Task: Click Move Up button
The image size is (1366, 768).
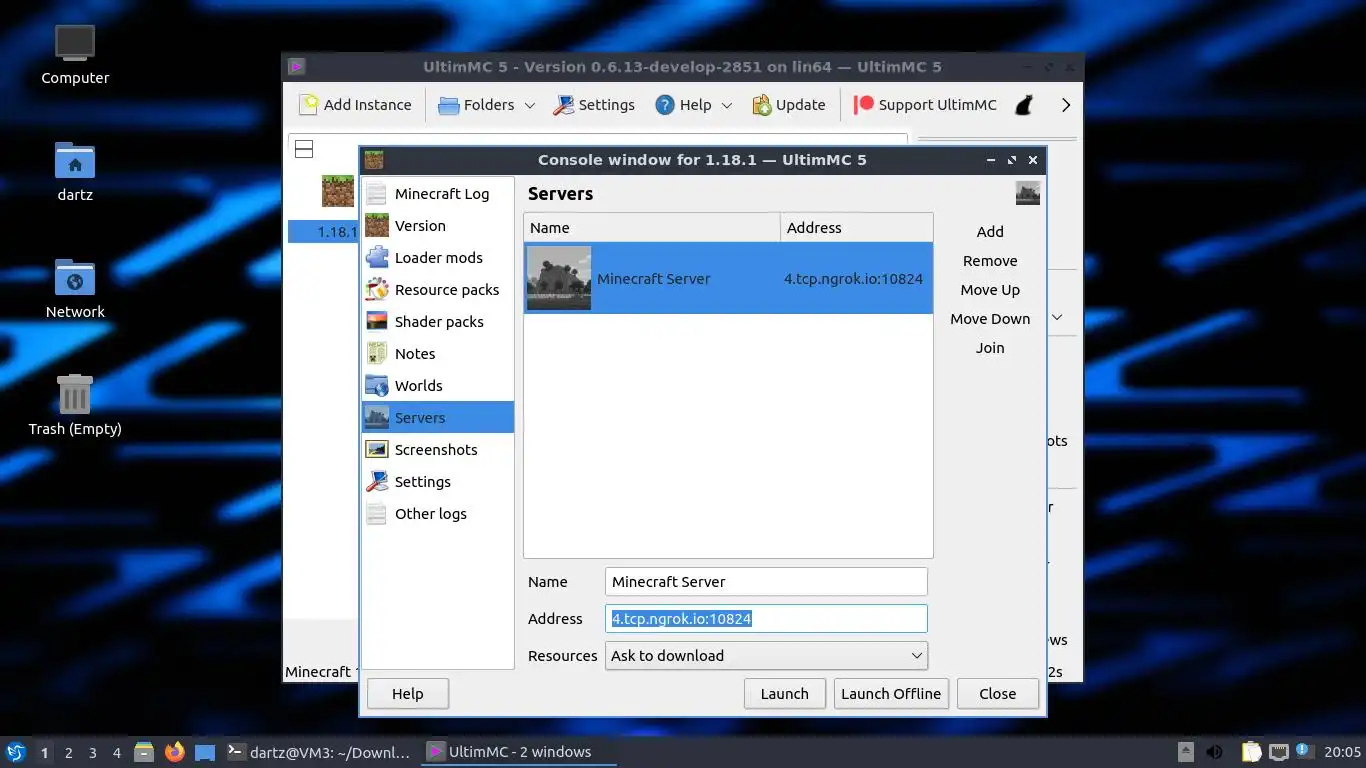Action: [x=990, y=290]
